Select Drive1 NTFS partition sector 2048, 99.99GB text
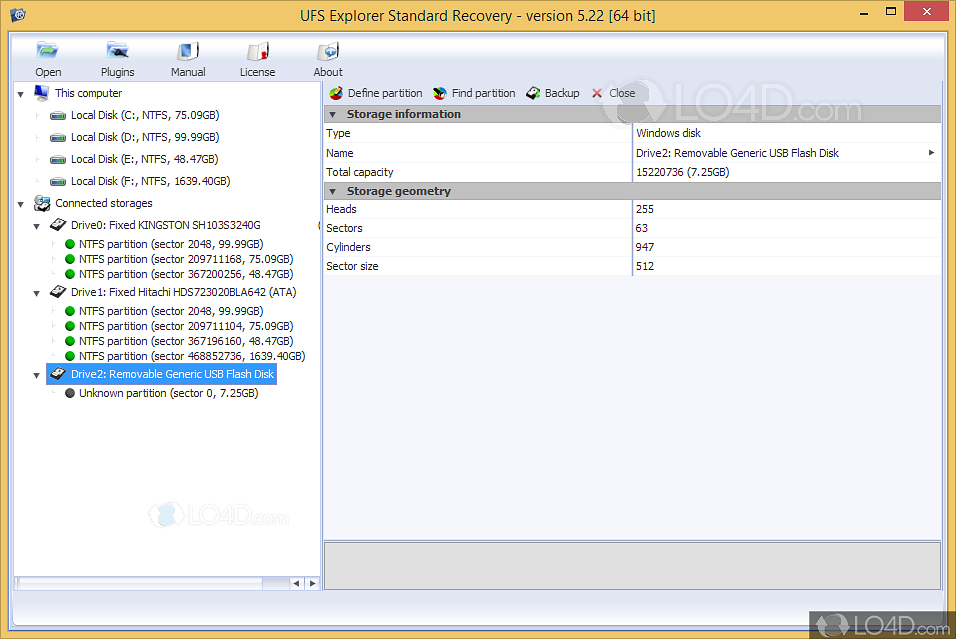 (171, 311)
